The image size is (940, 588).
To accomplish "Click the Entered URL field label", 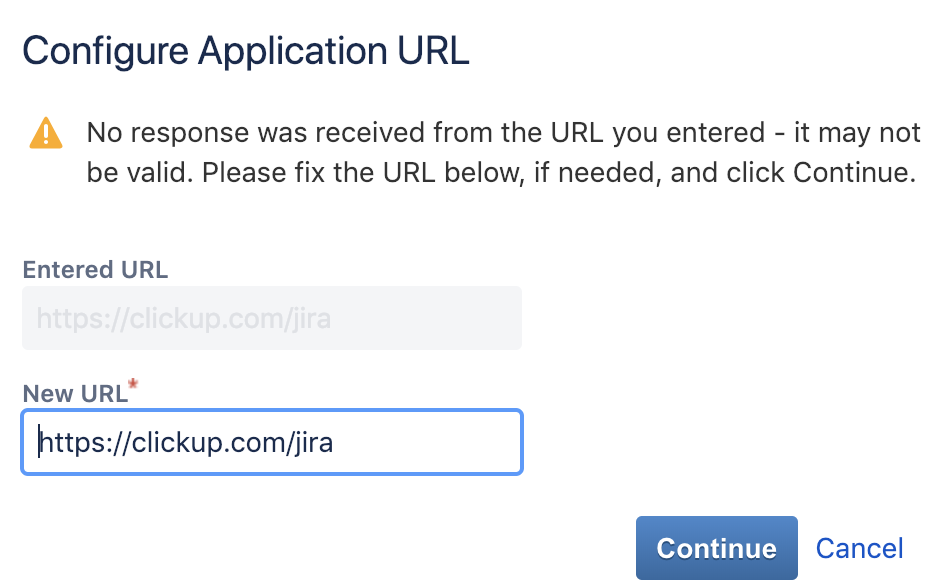I will click(95, 270).
